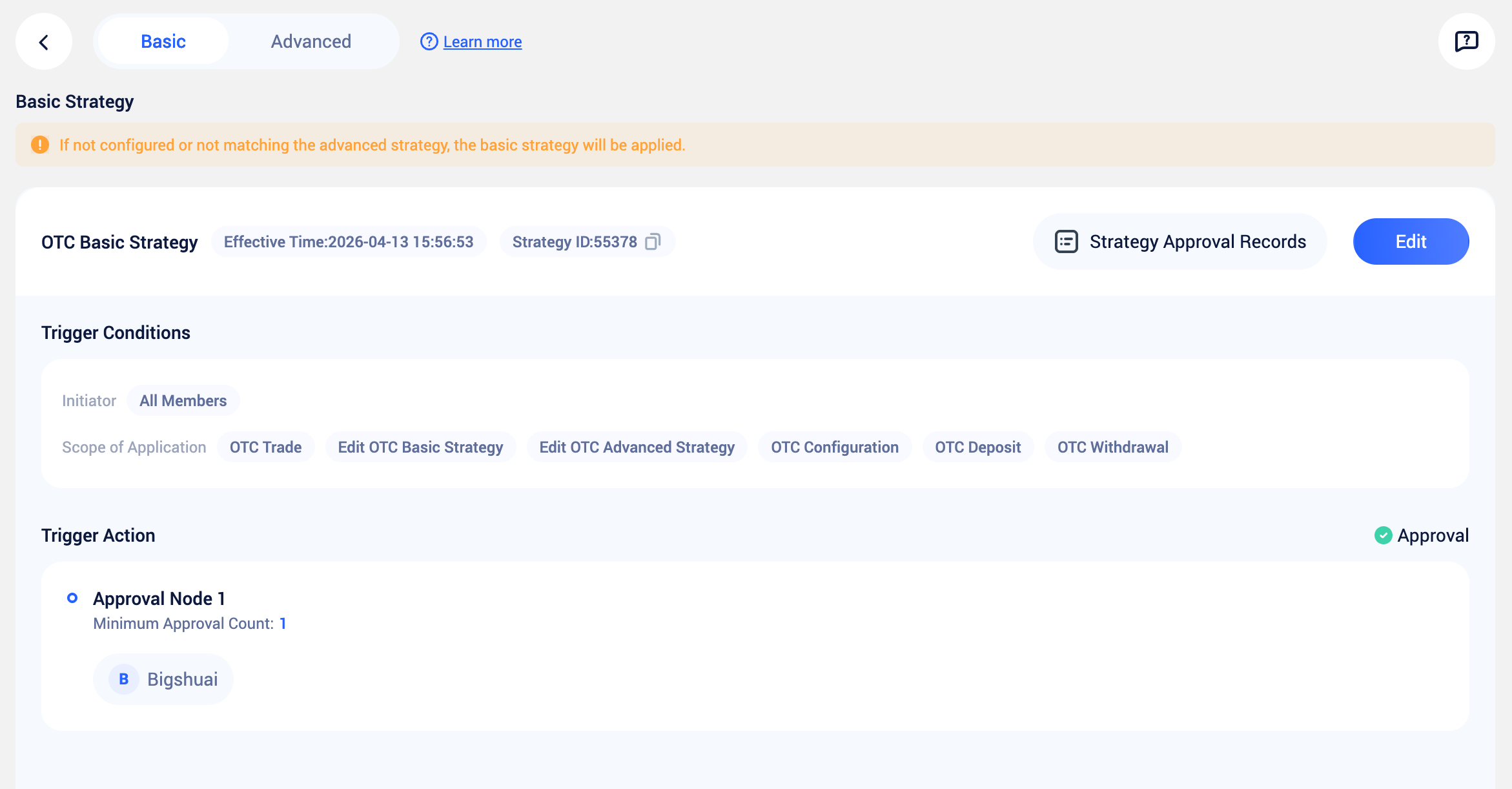Click the Effective Time badge
The height and width of the screenshot is (789, 1512).
[349, 242]
